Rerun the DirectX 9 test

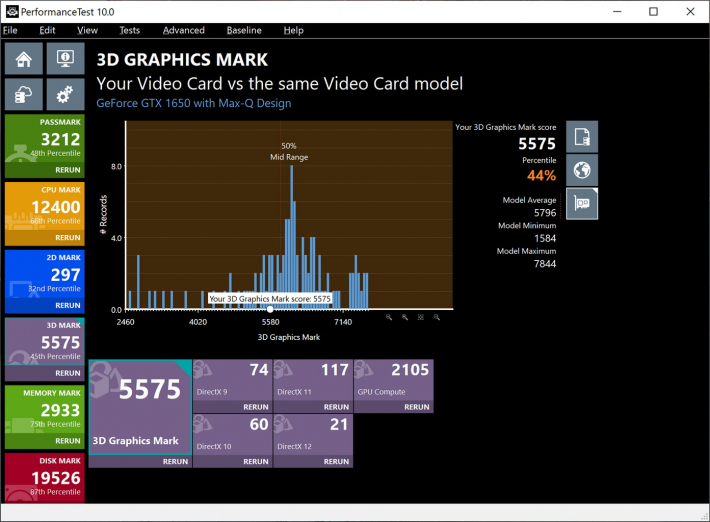(x=255, y=407)
